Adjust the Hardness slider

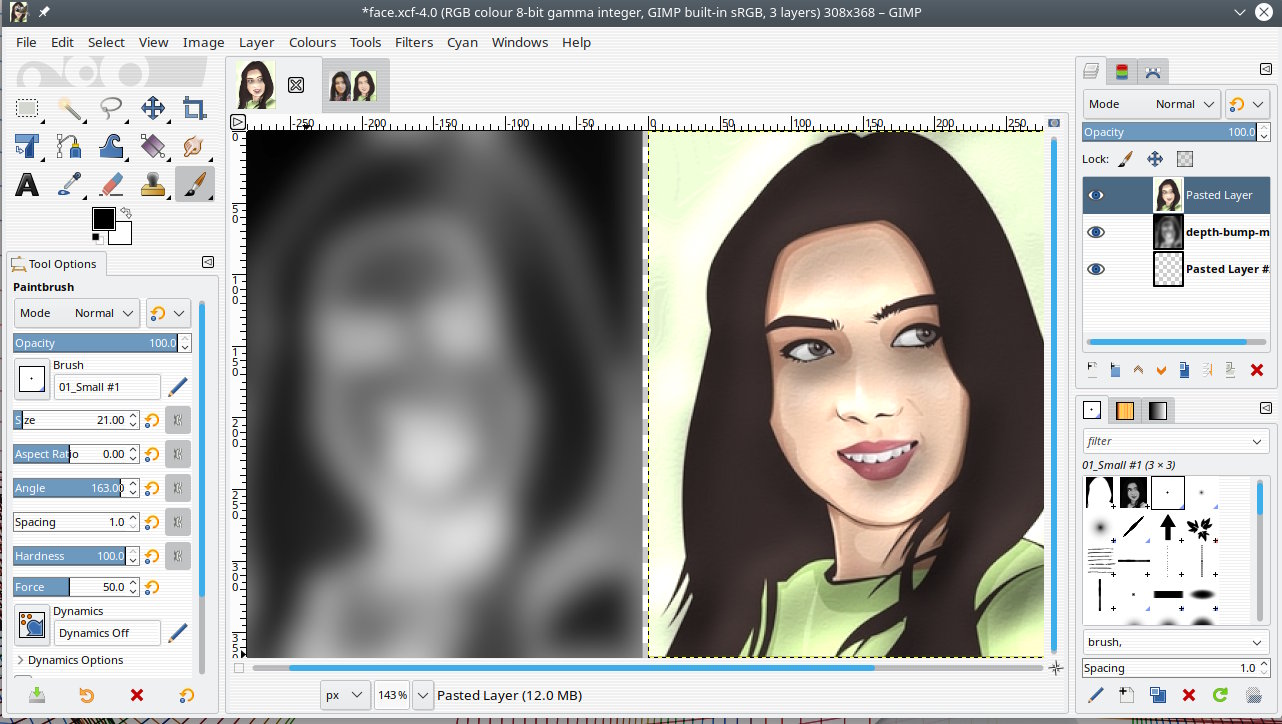pyautogui.click(x=70, y=556)
